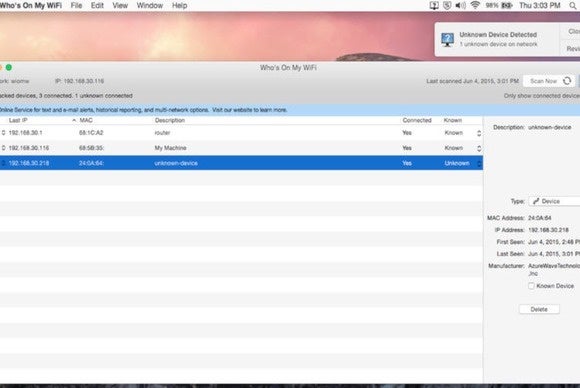The height and width of the screenshot is (388, 580).
Task: Click the Unknown Device notification computer icon
Action: [447, 39]
